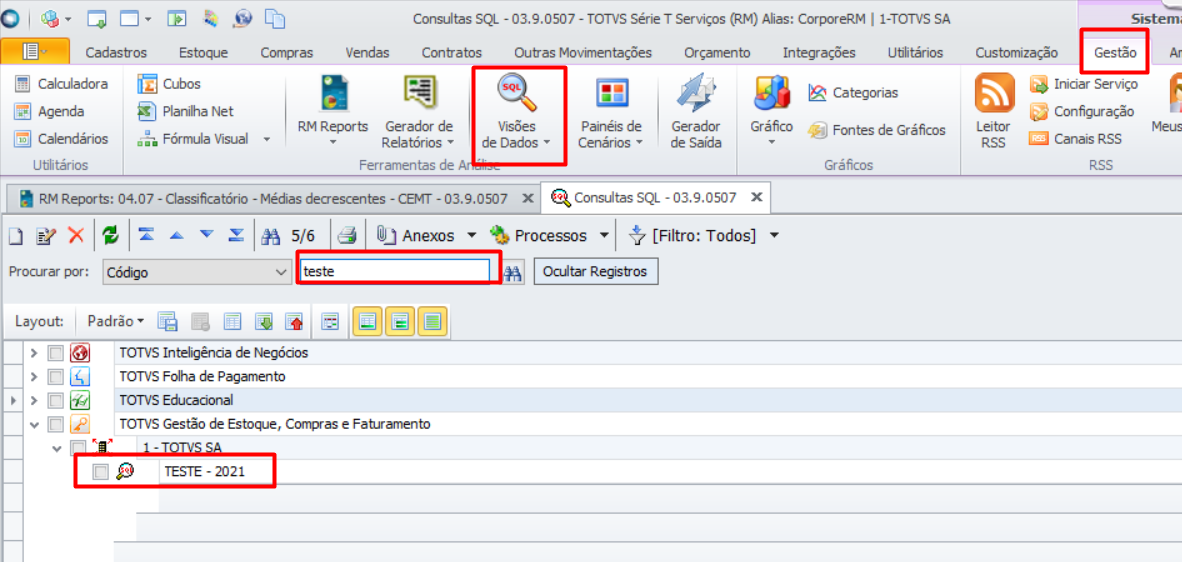This screenshot has height=562, width=1182.
Task: Click Iniciar Serviço in RSS group
Action: 1084,84
